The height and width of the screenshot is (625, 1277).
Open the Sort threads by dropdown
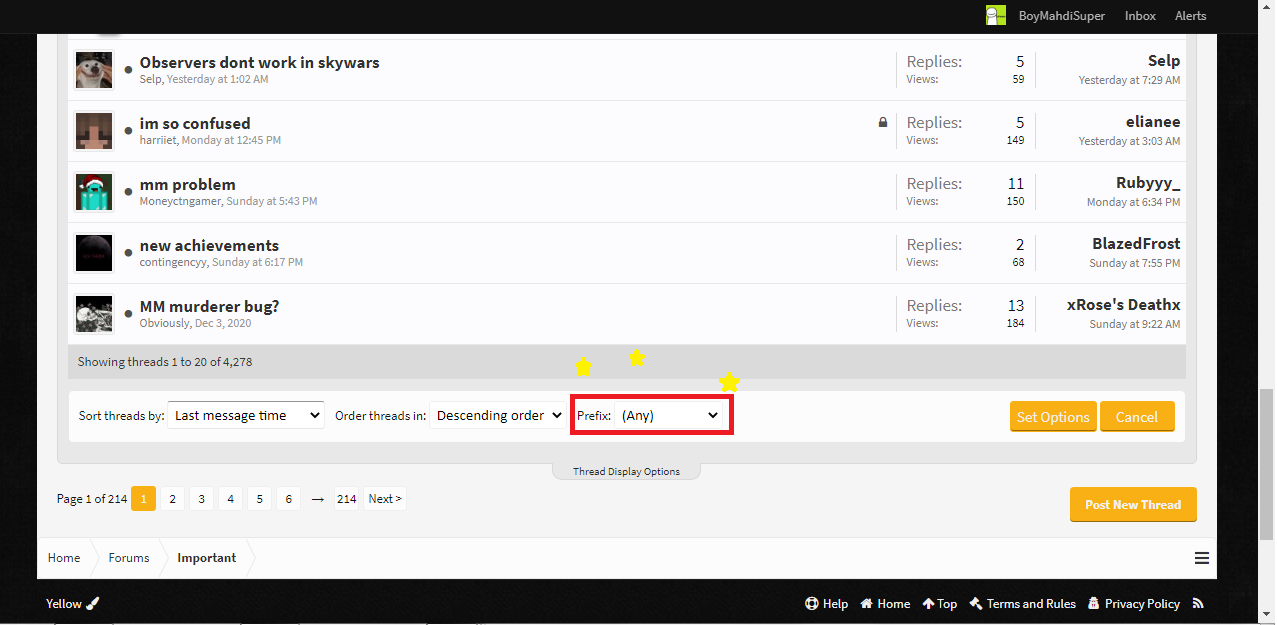(x=246, y=415)
